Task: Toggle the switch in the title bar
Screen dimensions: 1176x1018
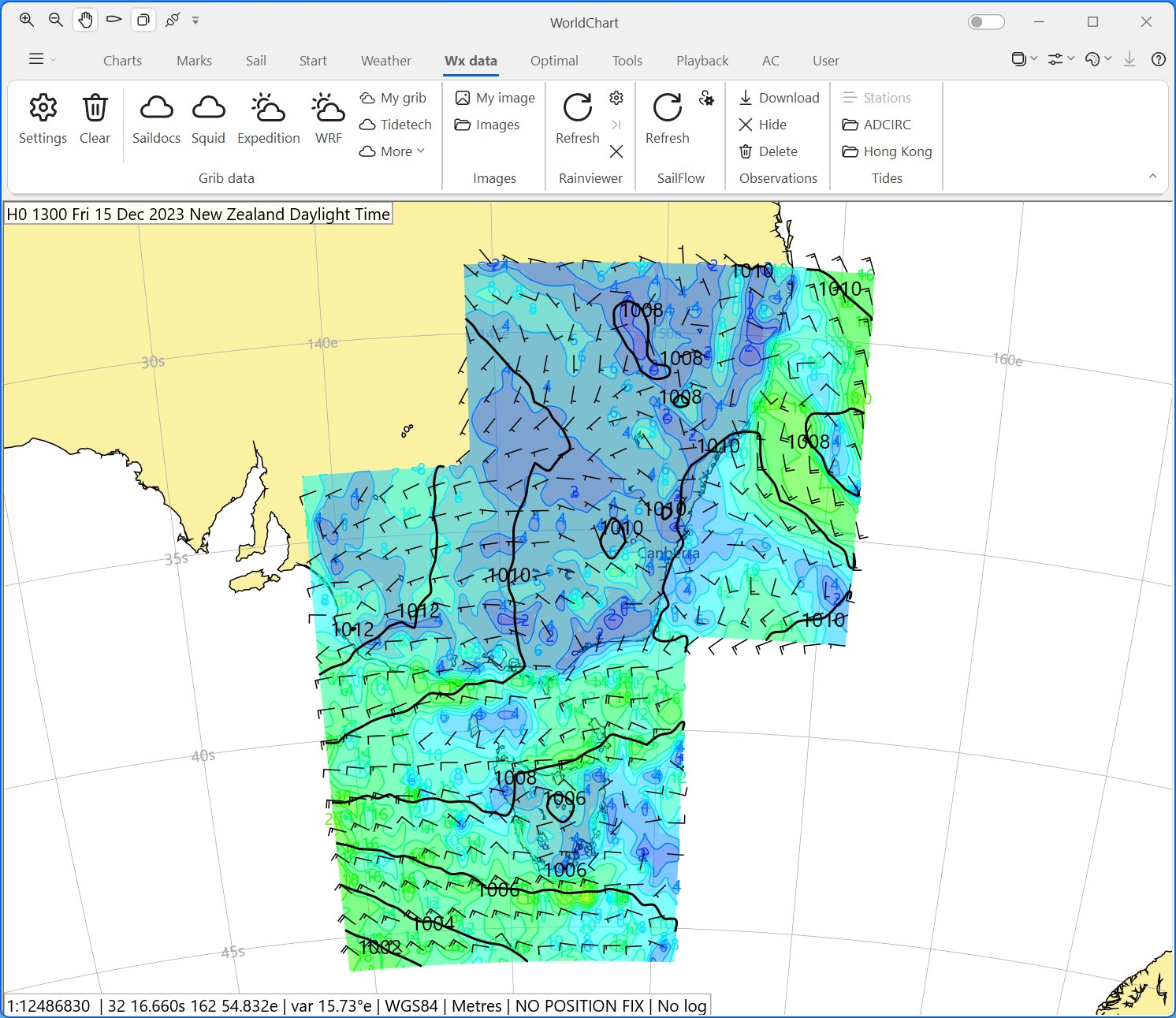Action: tap(986, 21)
